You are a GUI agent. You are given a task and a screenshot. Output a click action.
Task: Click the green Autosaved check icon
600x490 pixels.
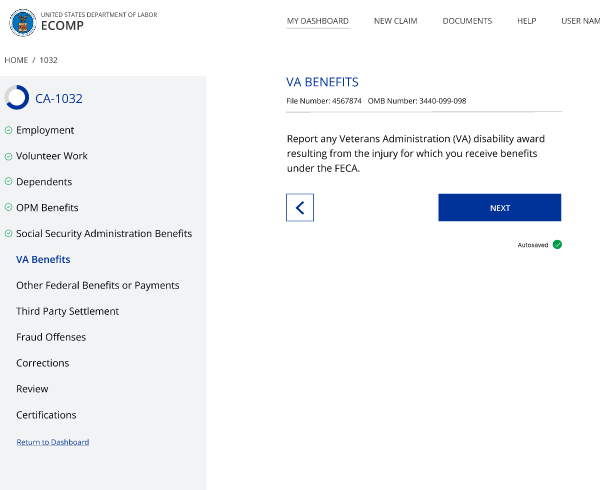coord(558,244)
